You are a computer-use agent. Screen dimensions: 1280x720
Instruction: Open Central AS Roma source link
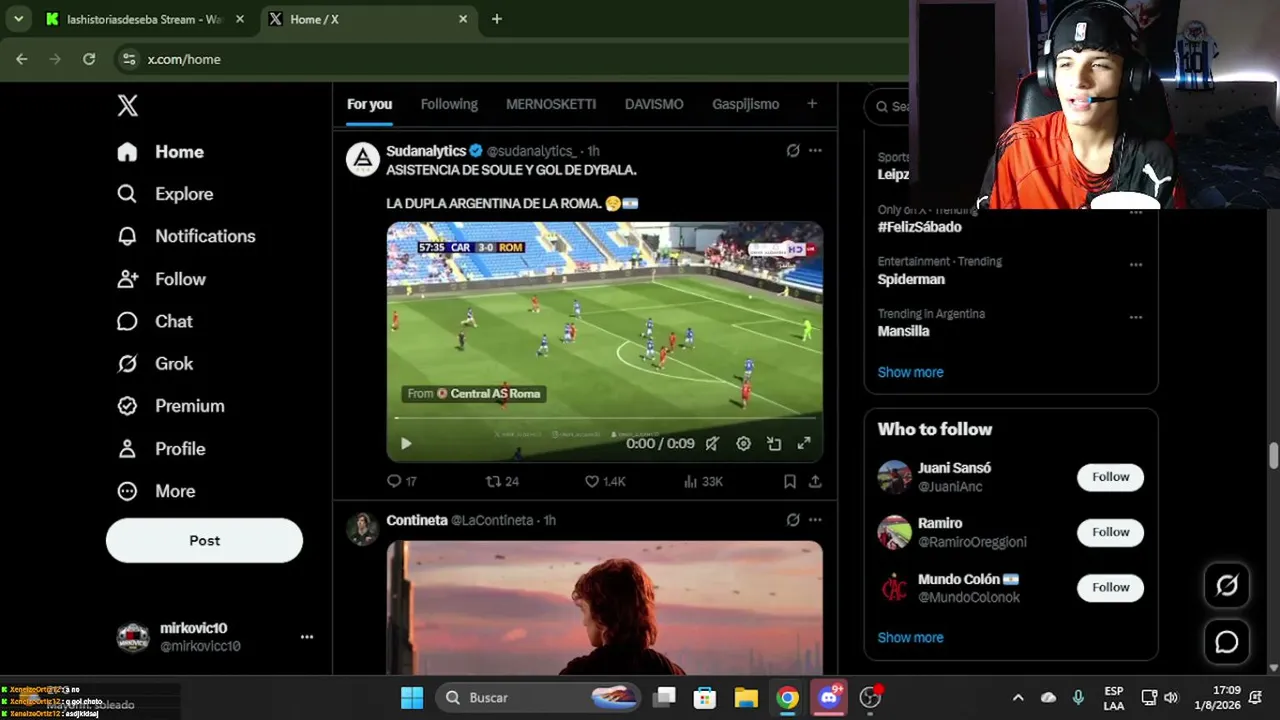474,394
